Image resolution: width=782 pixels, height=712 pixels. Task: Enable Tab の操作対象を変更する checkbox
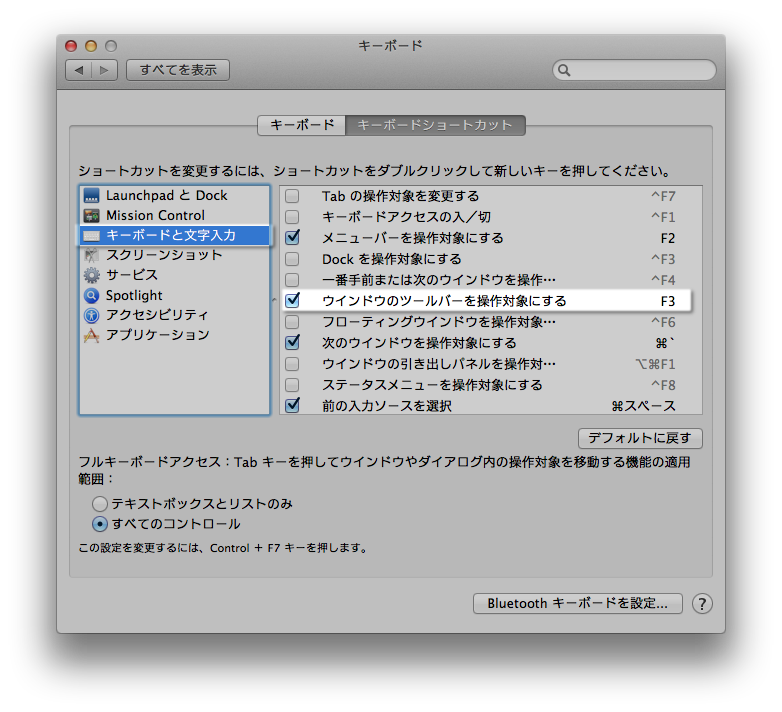[x=292, y=196]
